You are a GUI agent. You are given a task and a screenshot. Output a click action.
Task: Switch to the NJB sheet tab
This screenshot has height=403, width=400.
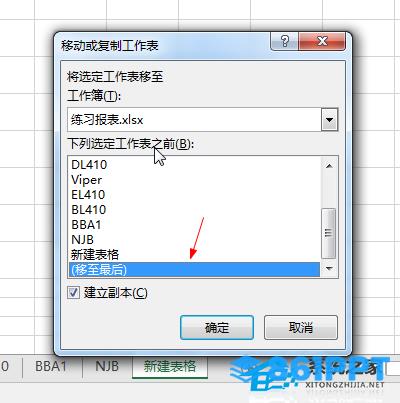point(107,366)
